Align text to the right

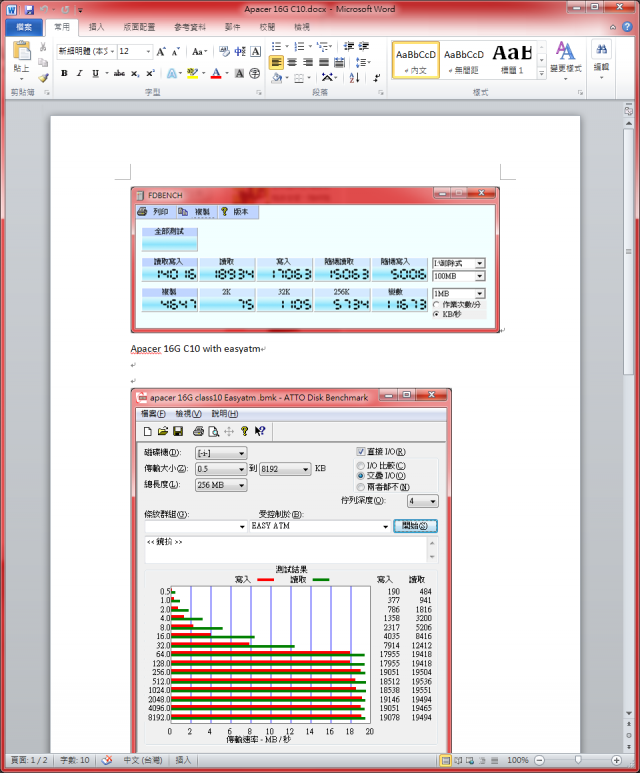(x=308, y=62)
